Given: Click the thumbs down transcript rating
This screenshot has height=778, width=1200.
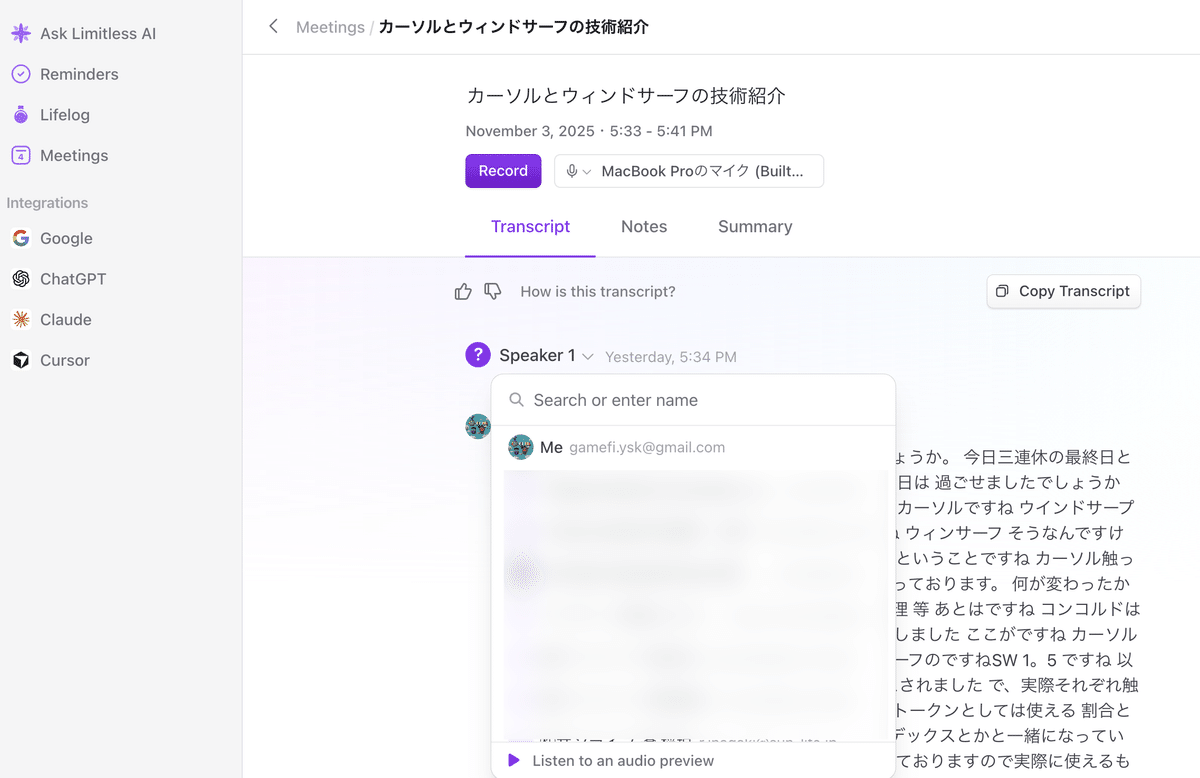Looking at the screenshot, I should 493,291.
